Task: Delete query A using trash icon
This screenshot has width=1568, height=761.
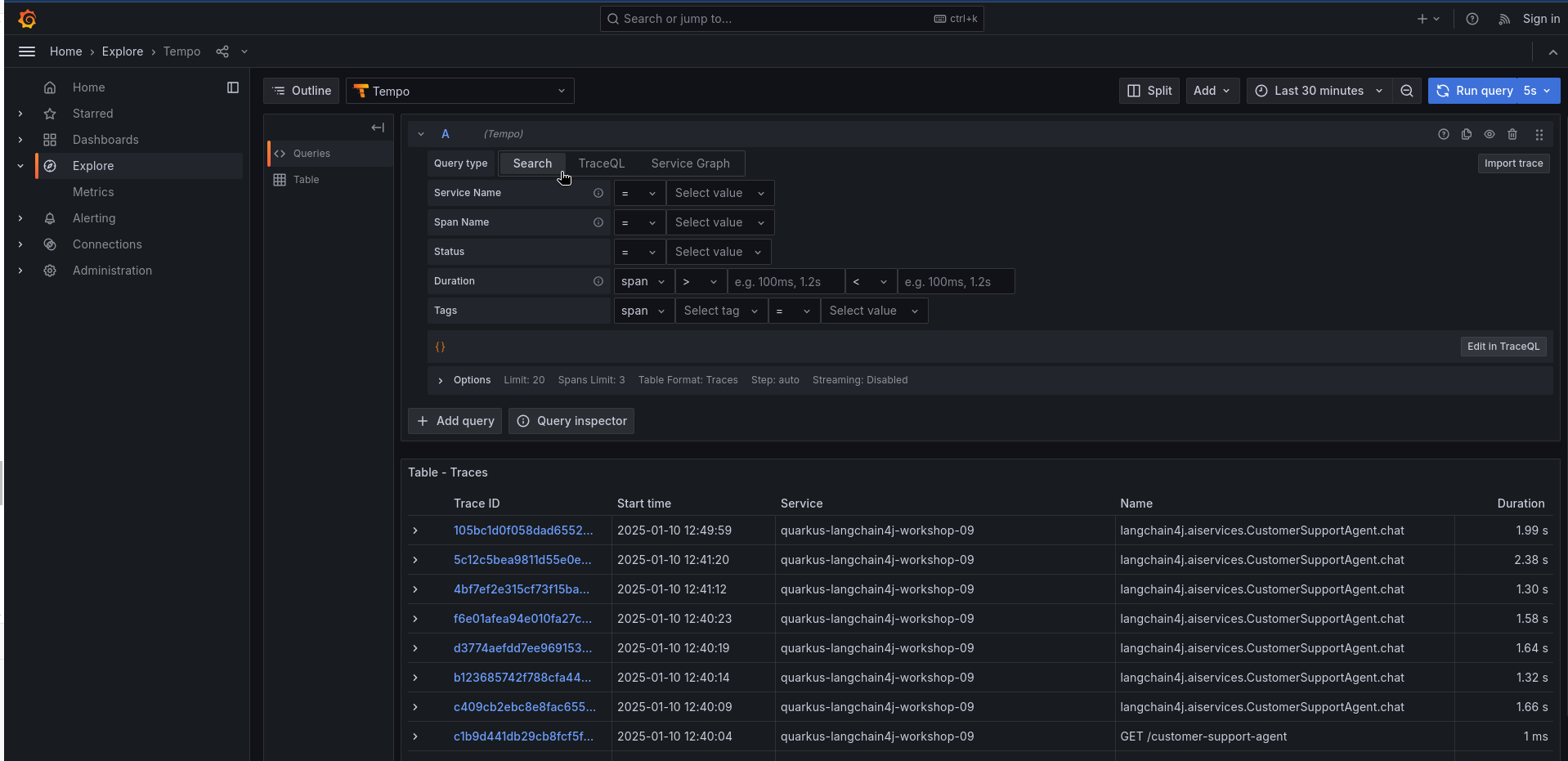Action: point(1512,134)
